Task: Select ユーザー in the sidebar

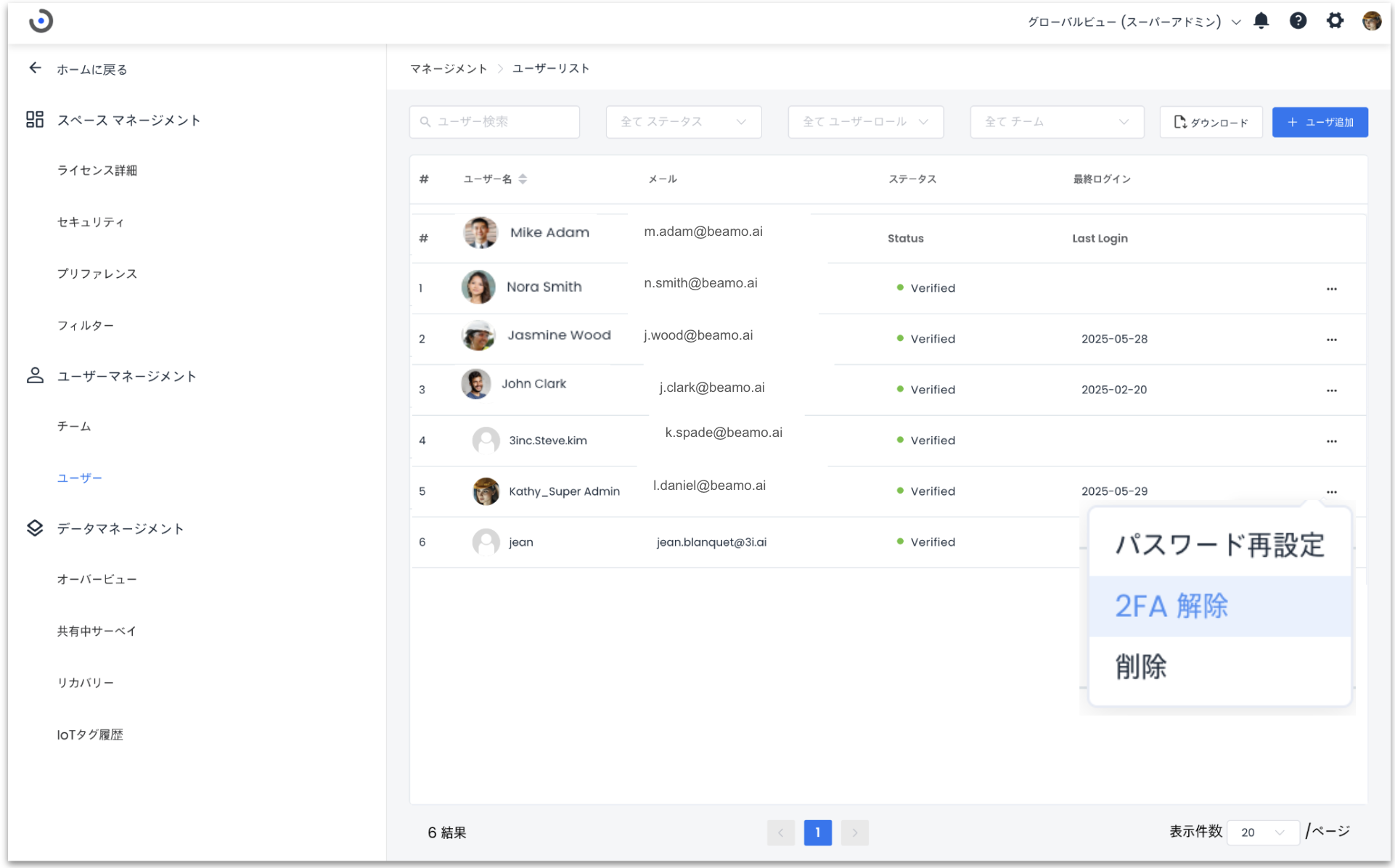Action: pyautogui.click(x=80, y=478)
